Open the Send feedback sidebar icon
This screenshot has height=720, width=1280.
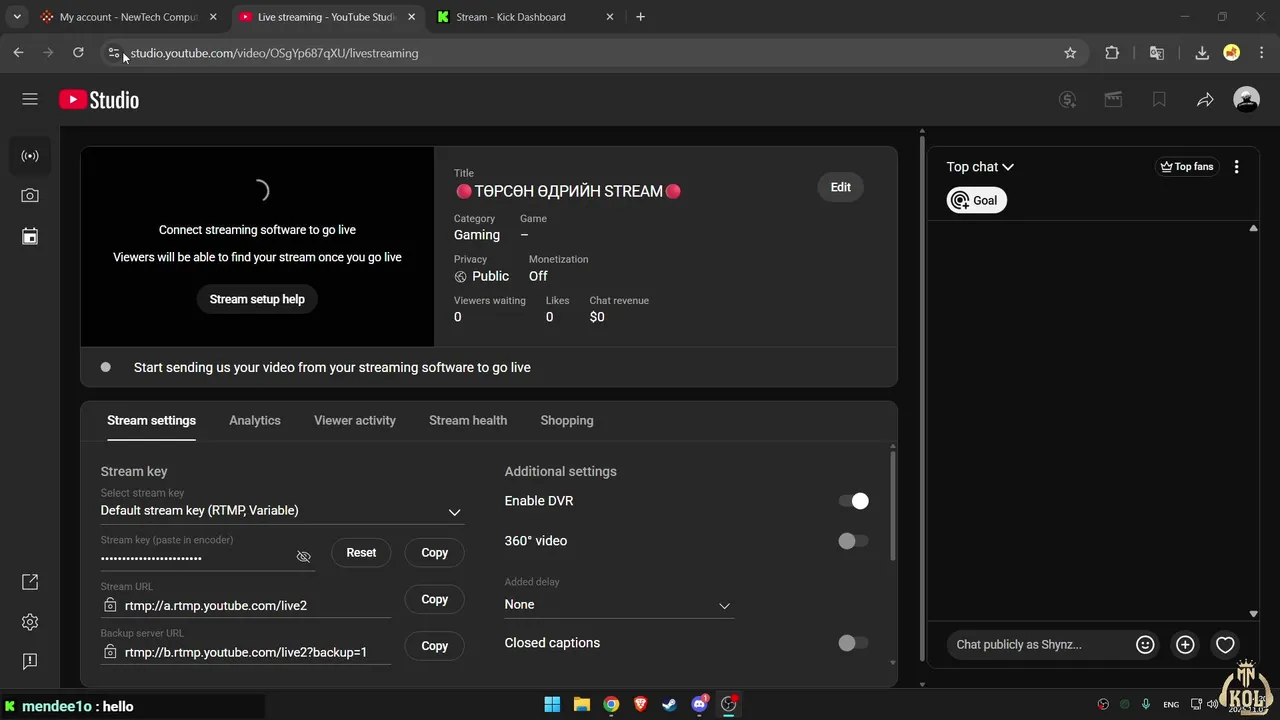tap(30, 661)
